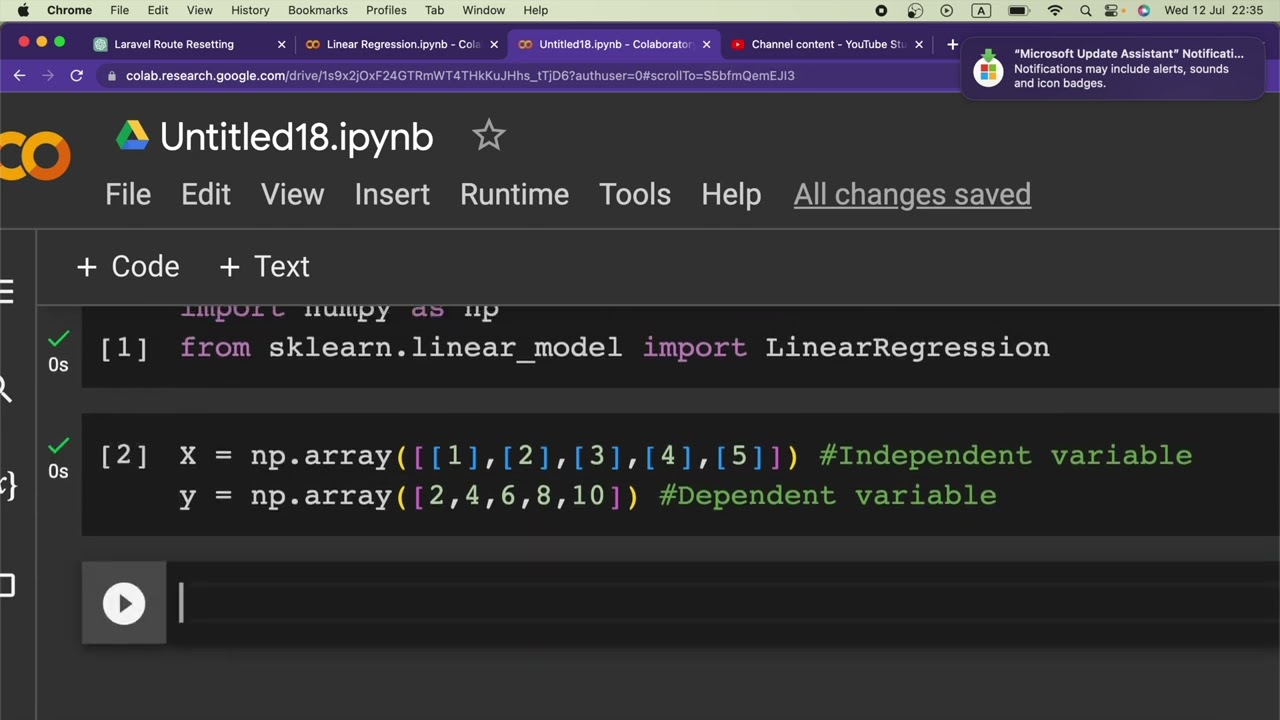Add a new Code cell
The image size is (1280, 720).
click(128, 266)
